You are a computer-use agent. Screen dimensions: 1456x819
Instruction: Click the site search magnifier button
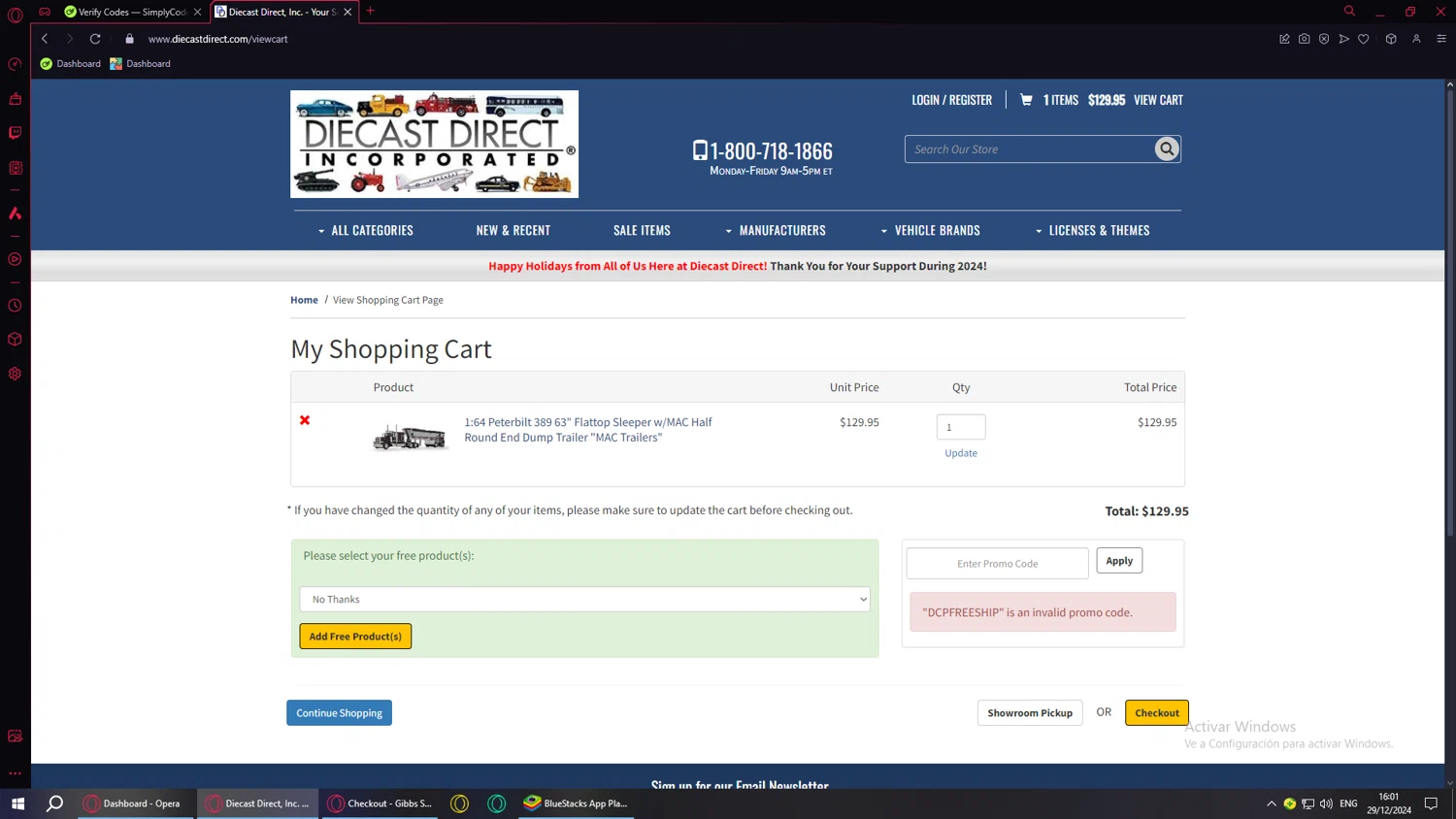(x=1166, y=148)
